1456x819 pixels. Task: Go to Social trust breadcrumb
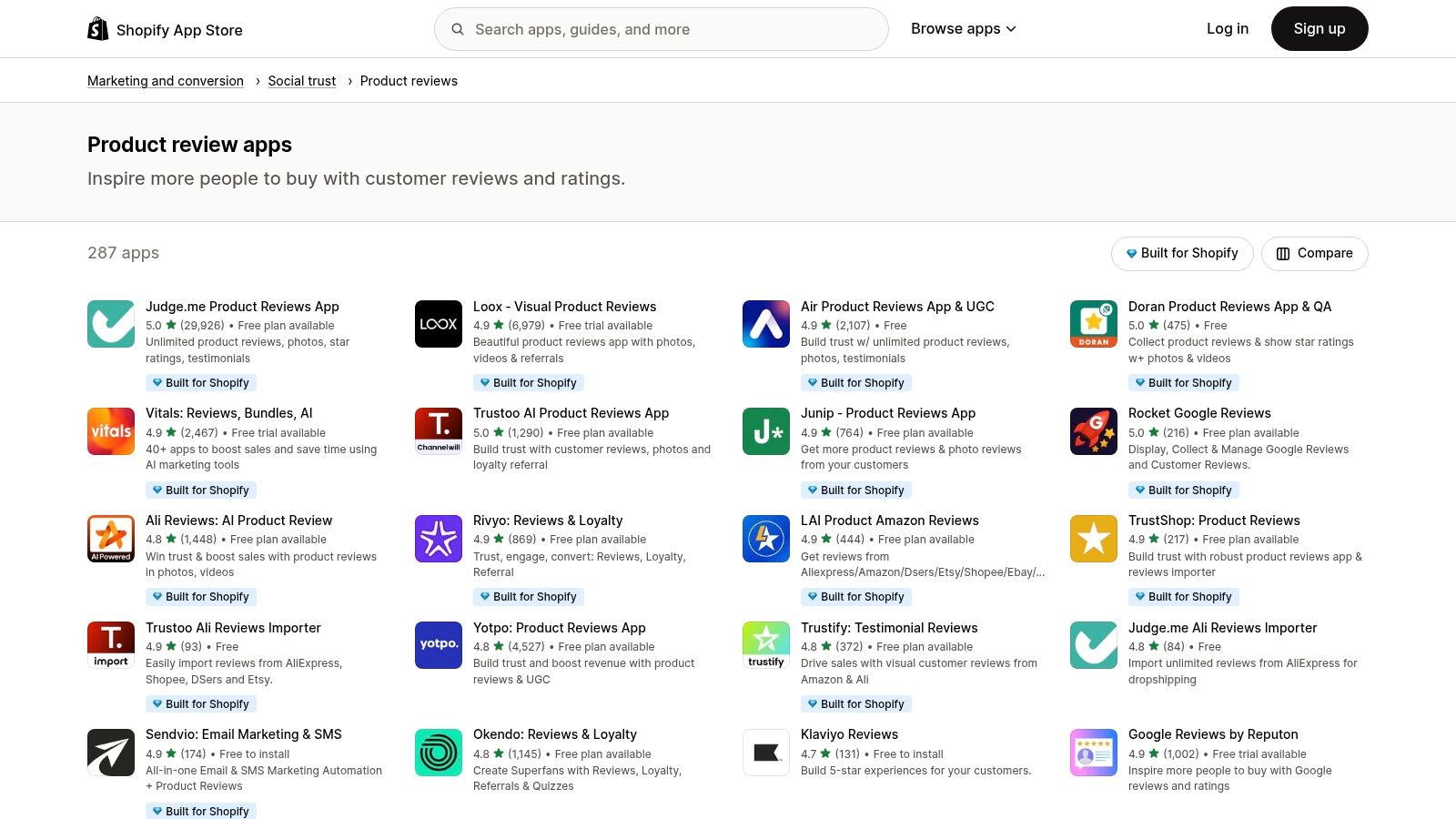[x=301, y=81]
